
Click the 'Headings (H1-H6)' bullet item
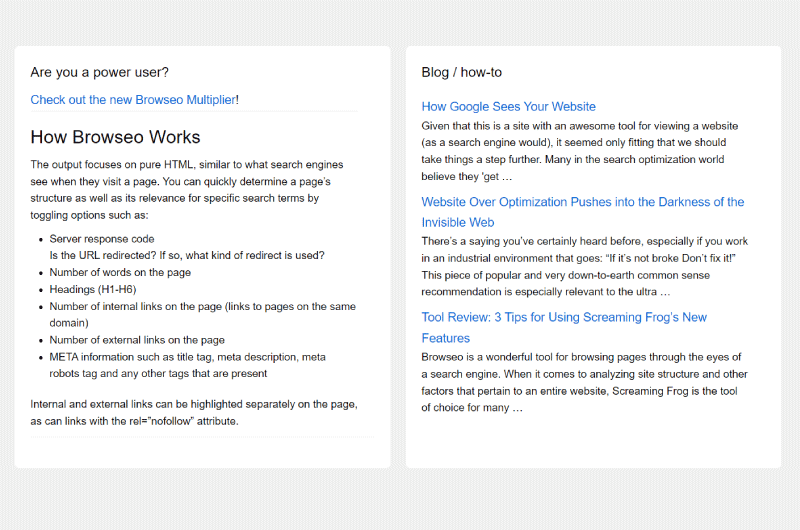click(93, 289)
